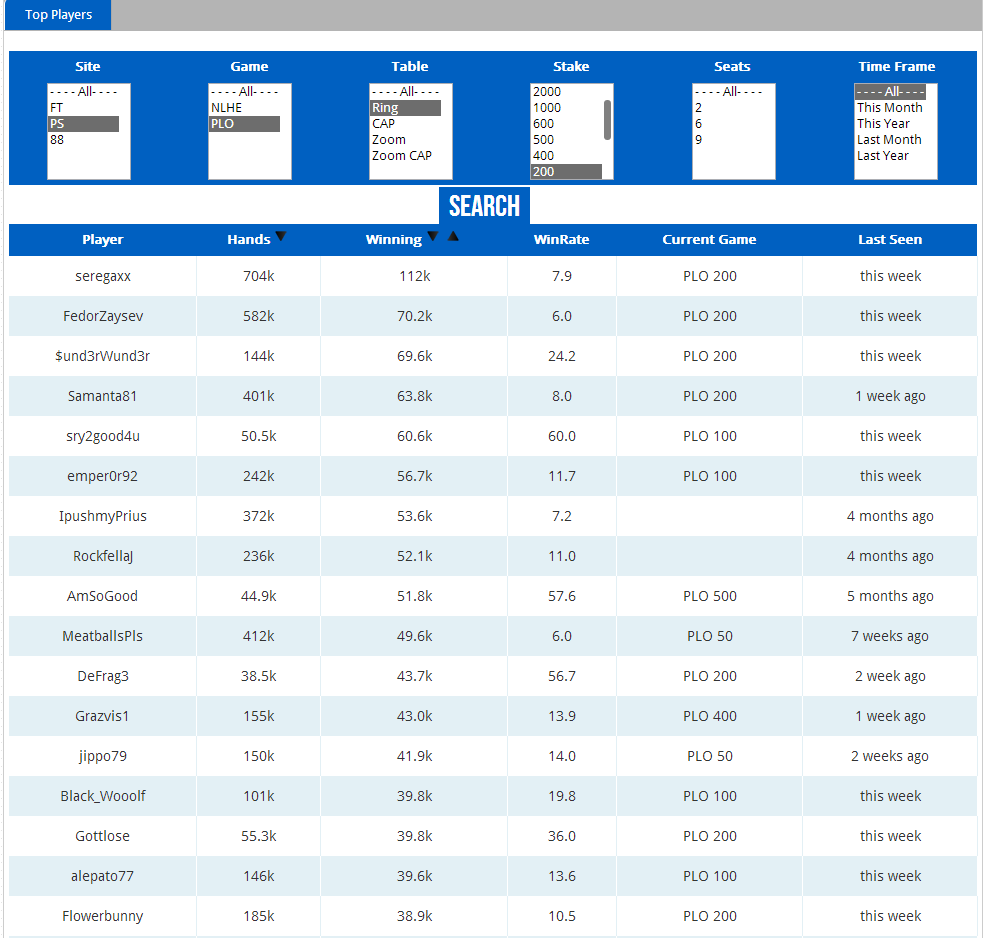Click the Current Game column header
The width and height of the screenshot is (983, 938).
click(x=709, y=240)
